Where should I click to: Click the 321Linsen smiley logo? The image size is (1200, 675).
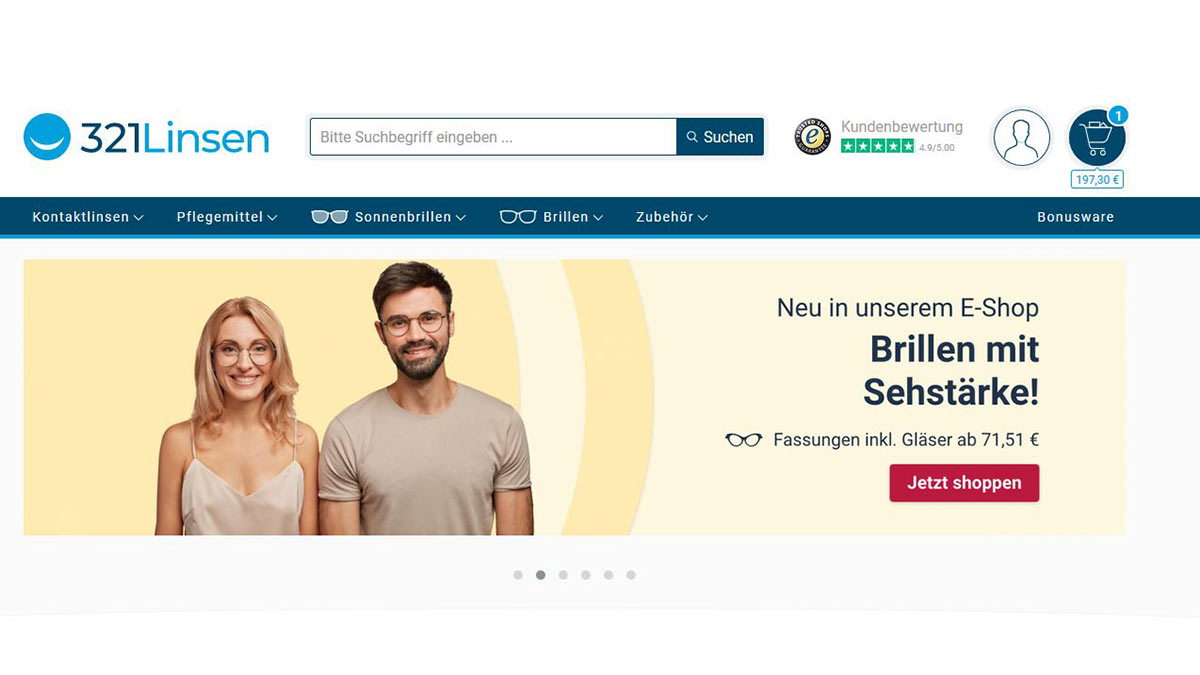pos(47,137)
